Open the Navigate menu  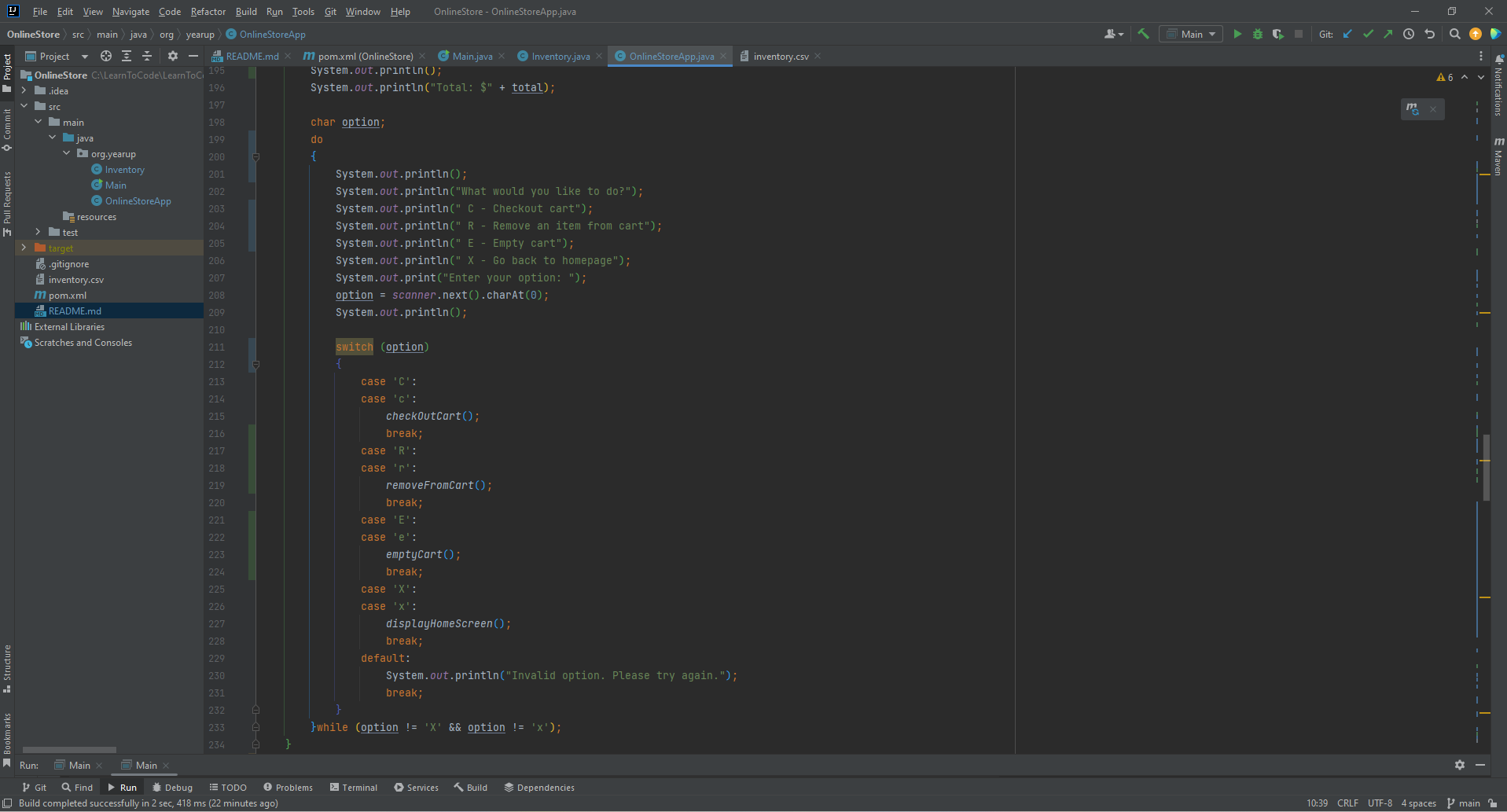(x=130, y=12)
